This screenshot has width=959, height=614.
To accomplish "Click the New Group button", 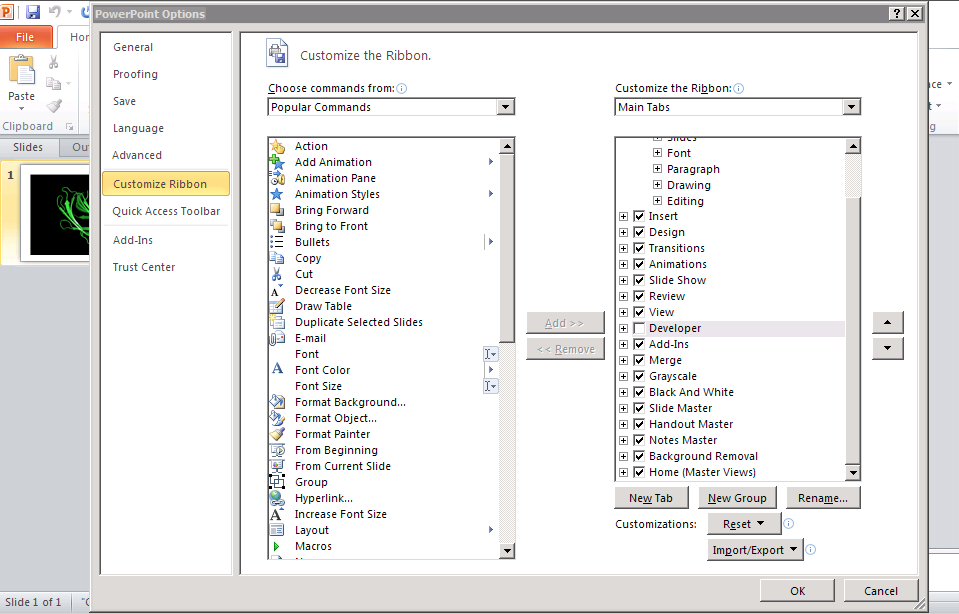I will 737,498.
